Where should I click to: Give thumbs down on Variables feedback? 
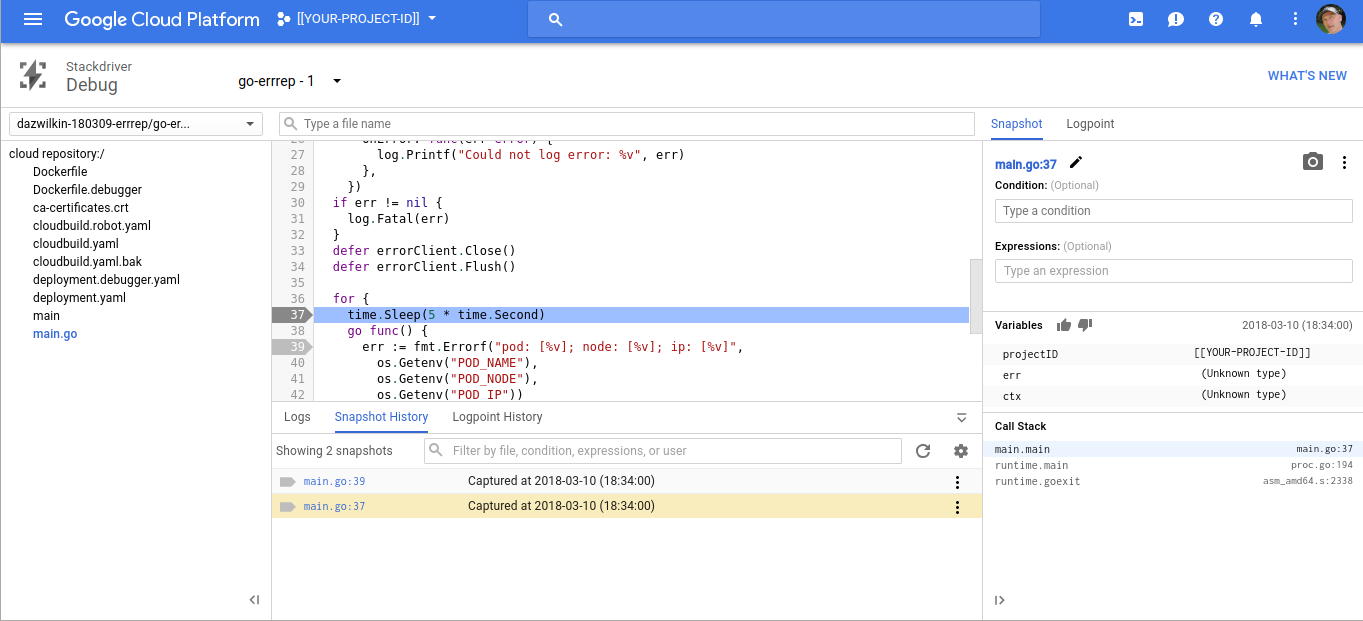[x=1087, y=324]
